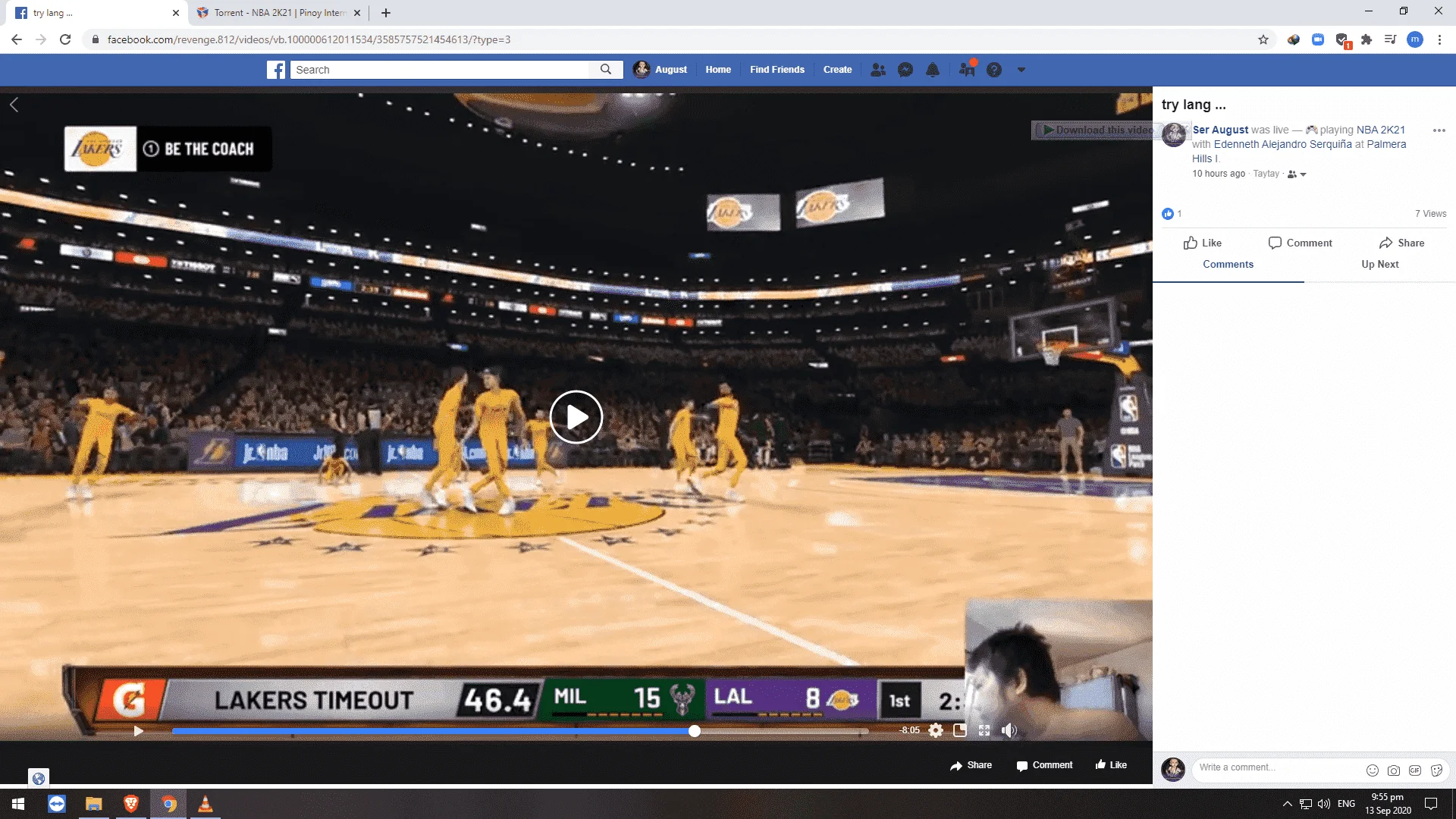
Task: Go to Home in Facebook header
Action: 718,70
